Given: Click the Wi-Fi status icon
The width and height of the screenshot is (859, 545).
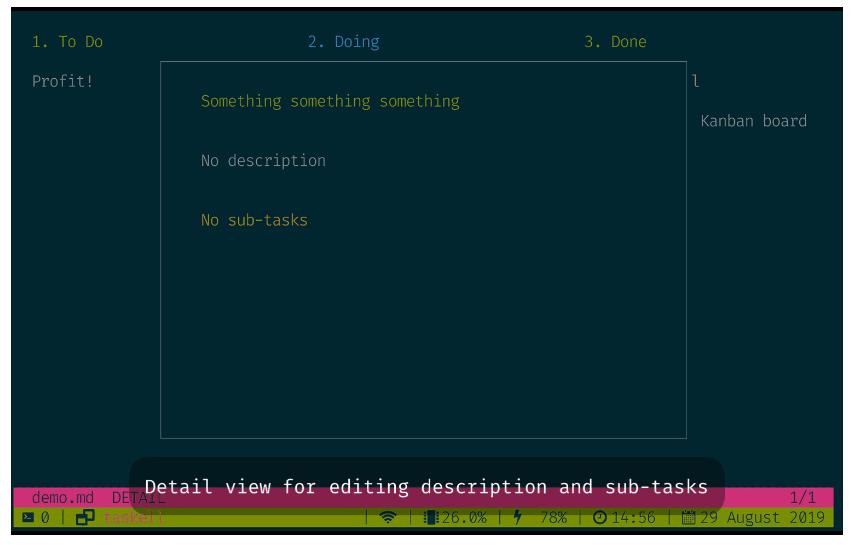Looking at the screenshot, I should [388, 518].
